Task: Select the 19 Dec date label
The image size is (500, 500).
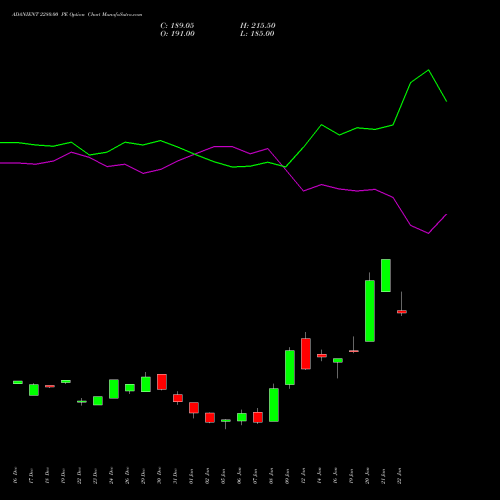Action: click(x=63, y=476)
